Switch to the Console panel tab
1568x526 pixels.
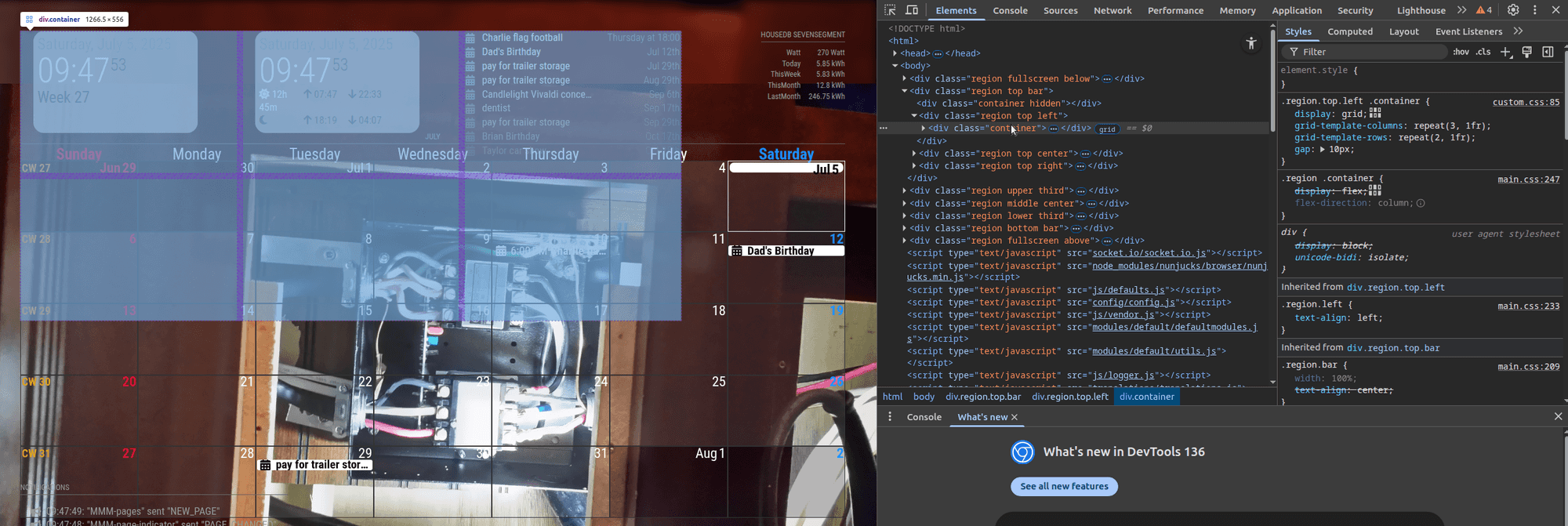coord(1010,10)
